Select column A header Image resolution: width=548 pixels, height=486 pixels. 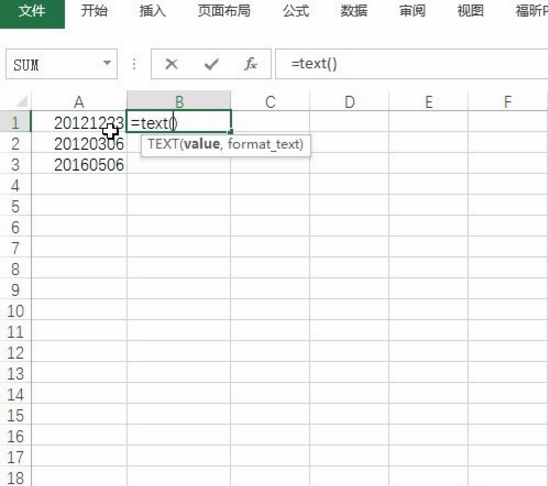pos(79,102)
